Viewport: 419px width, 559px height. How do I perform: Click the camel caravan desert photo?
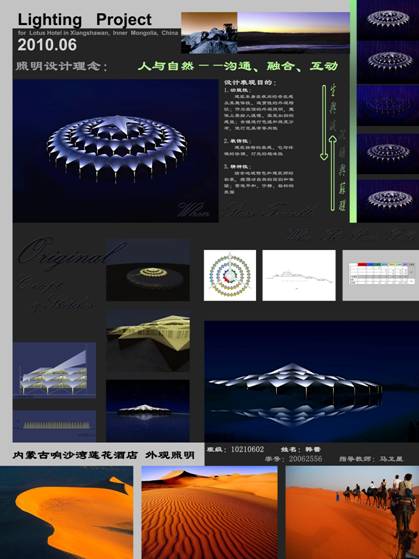click(x=352, y=512)
